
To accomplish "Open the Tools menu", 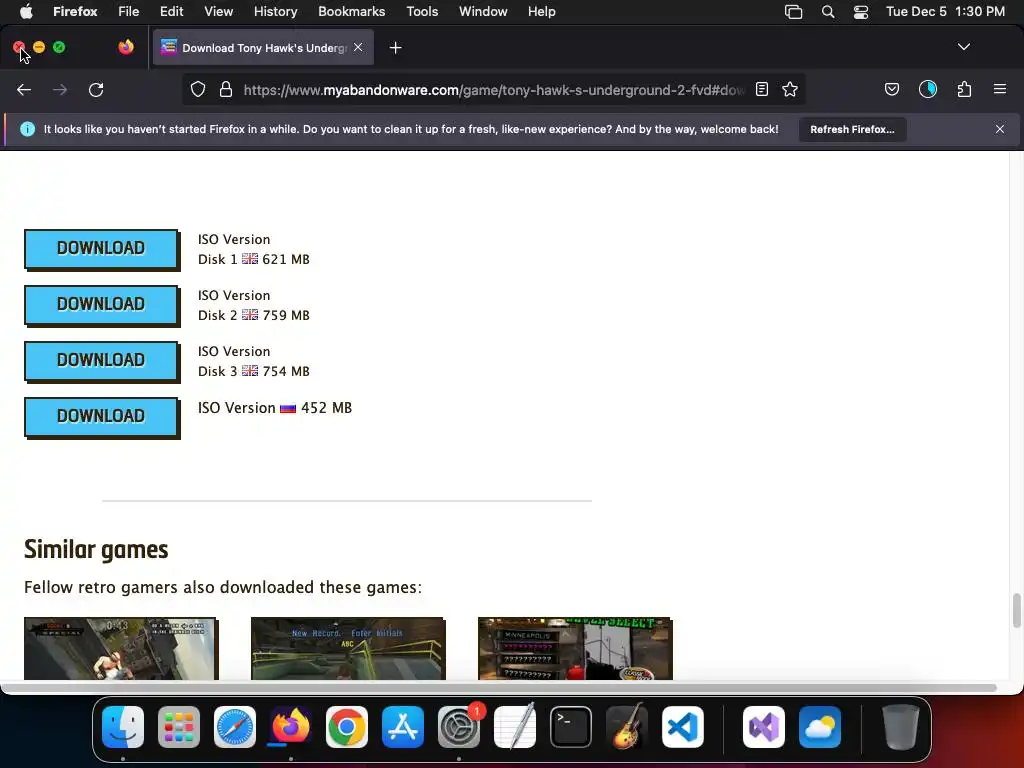I will tap(422, 12).
